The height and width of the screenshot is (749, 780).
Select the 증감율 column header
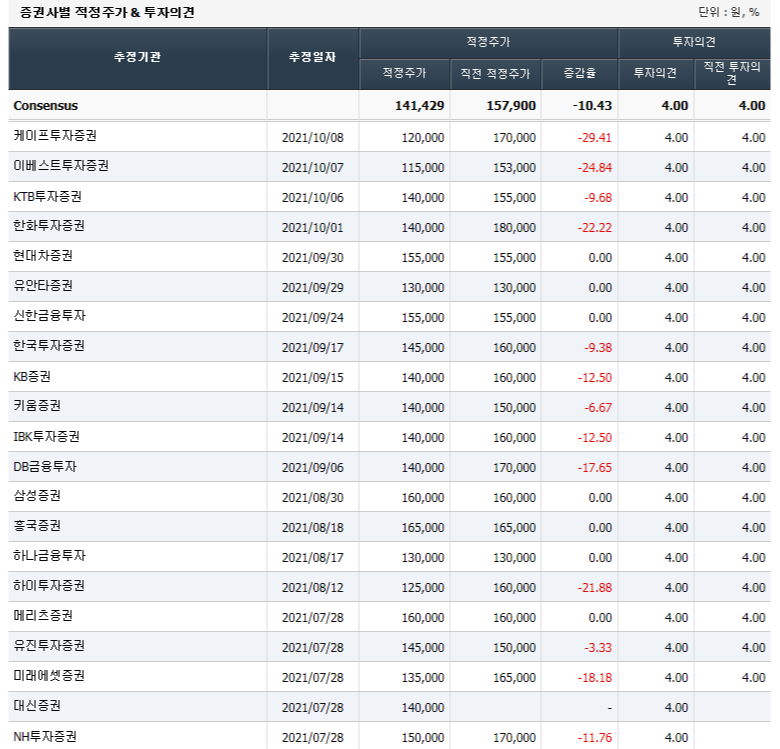(580, 73)
